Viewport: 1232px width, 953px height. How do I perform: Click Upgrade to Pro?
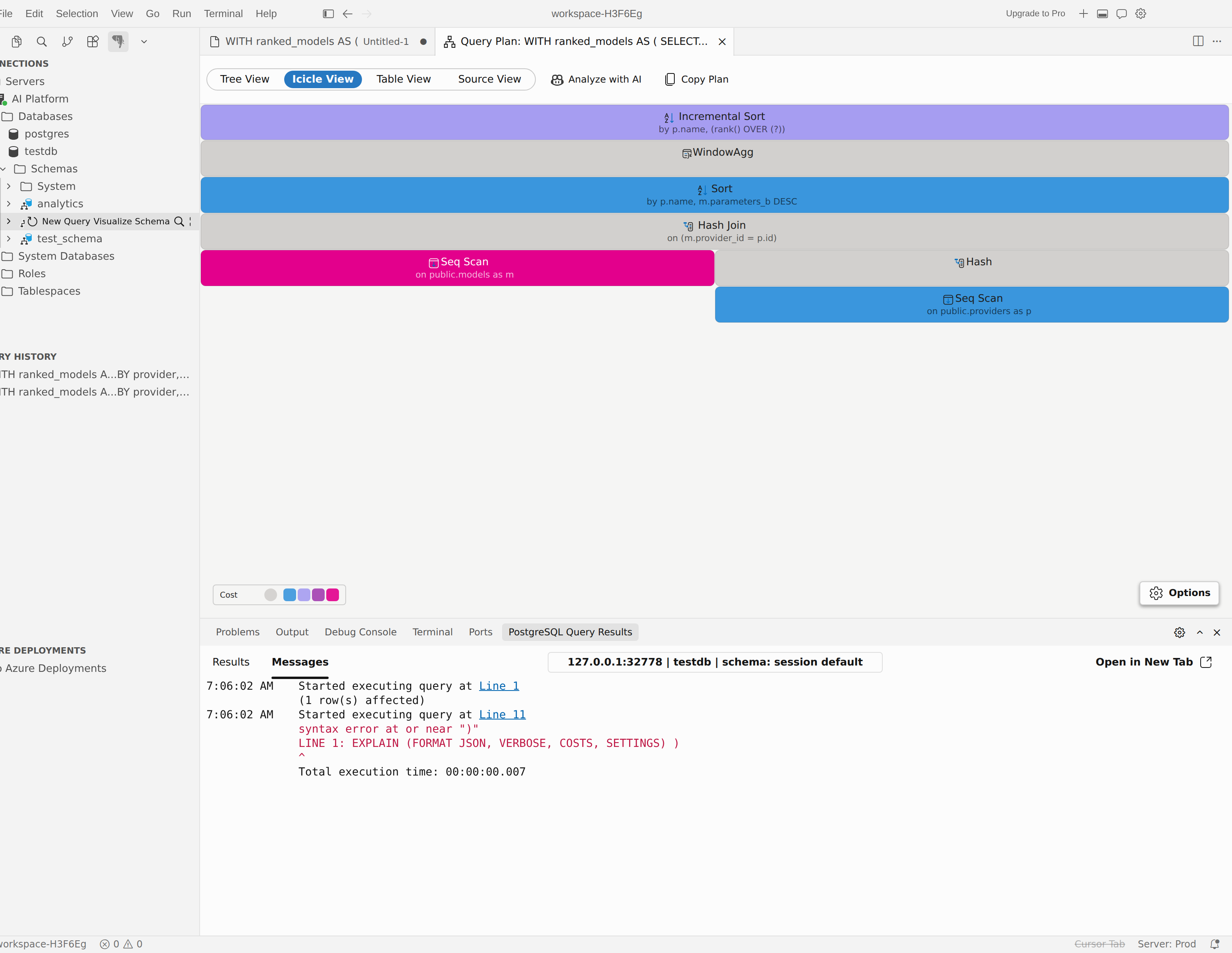pyautogui.click(x=1035, y=14)
